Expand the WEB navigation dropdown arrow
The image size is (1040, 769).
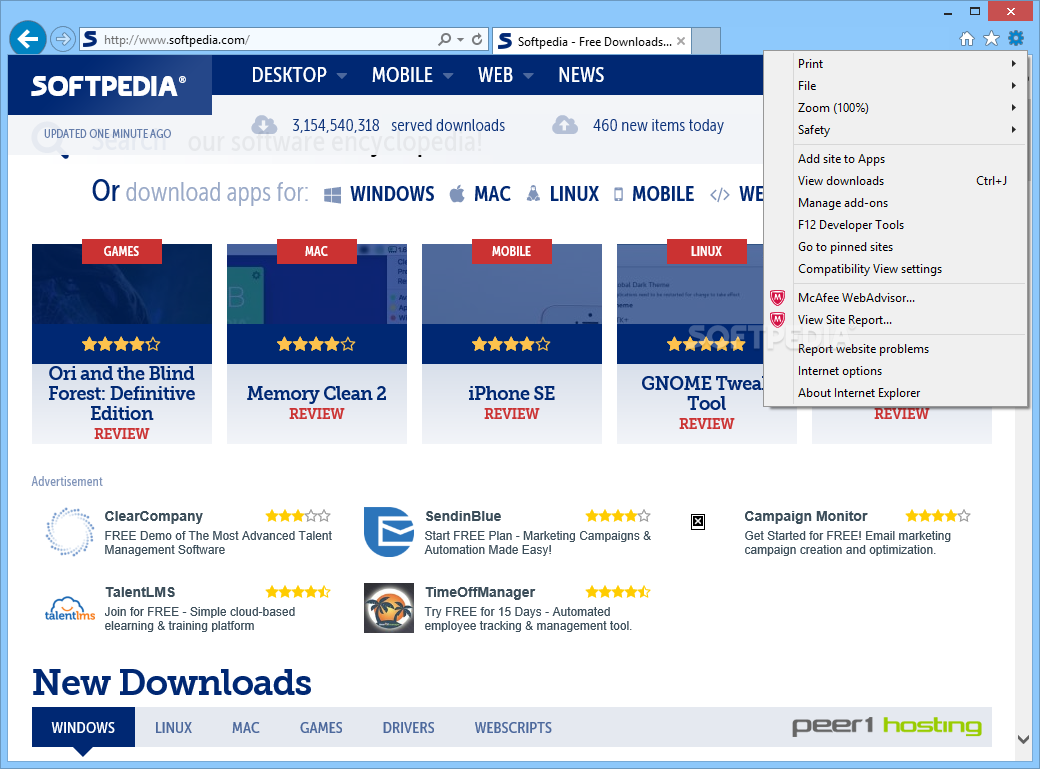click(x=528, y=76)
